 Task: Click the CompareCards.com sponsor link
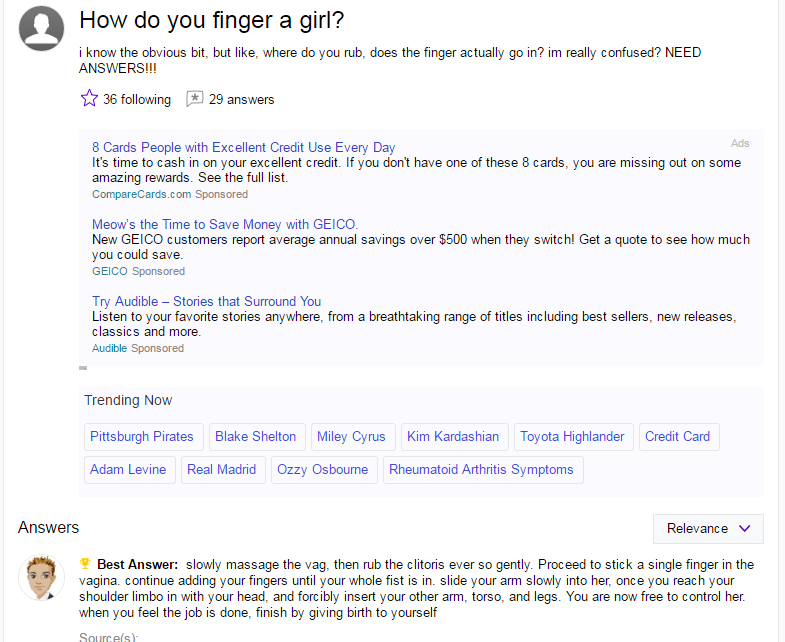[x=141, y=194]
